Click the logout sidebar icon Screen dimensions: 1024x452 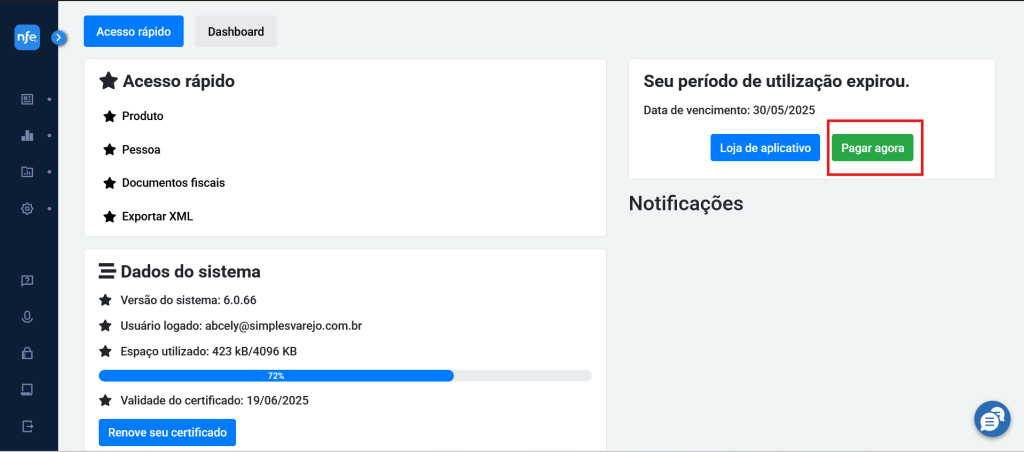click(27, 426)
